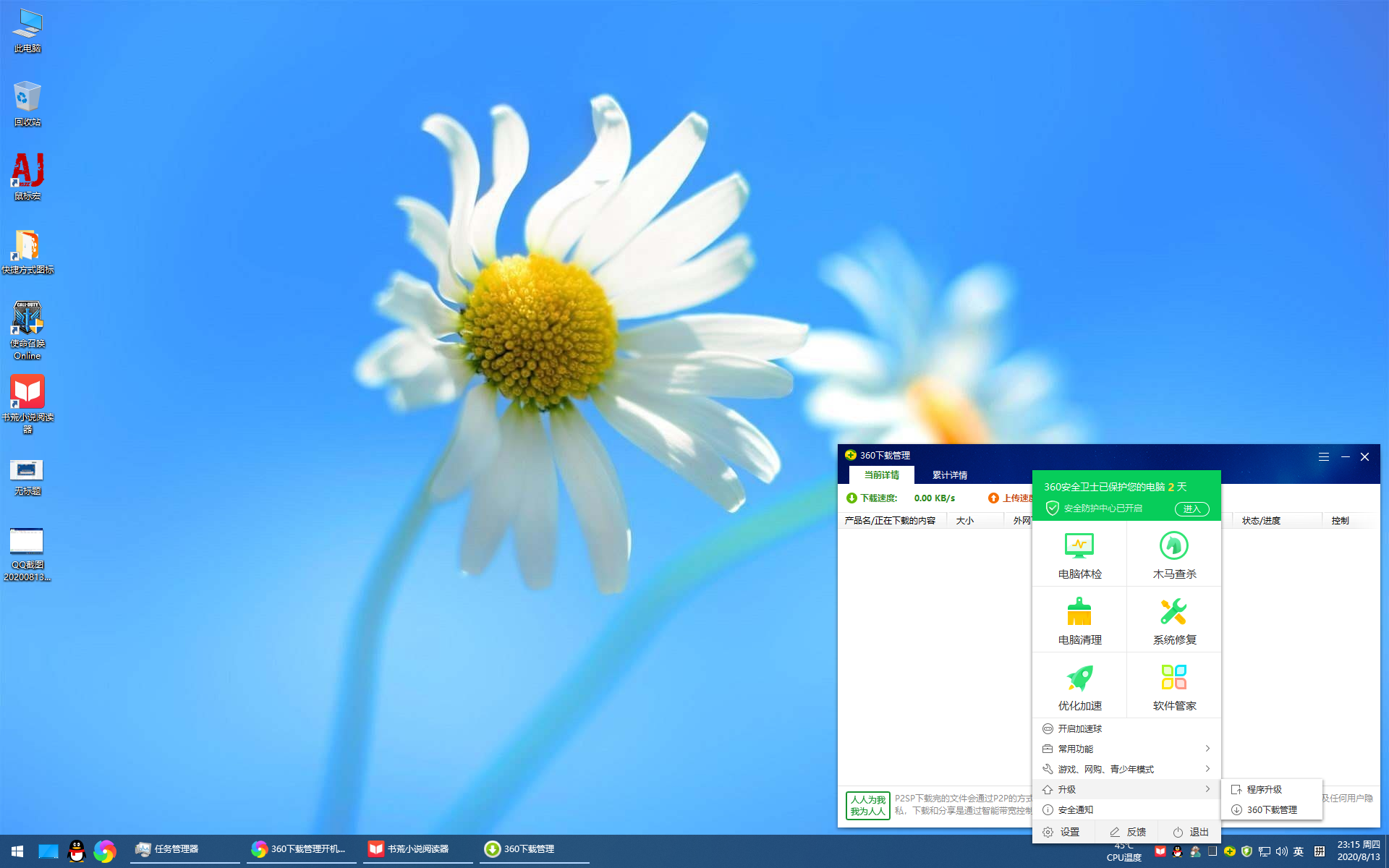
Task: Launch 优化加速 rocket optimizer
Action: click(1079, 686)
